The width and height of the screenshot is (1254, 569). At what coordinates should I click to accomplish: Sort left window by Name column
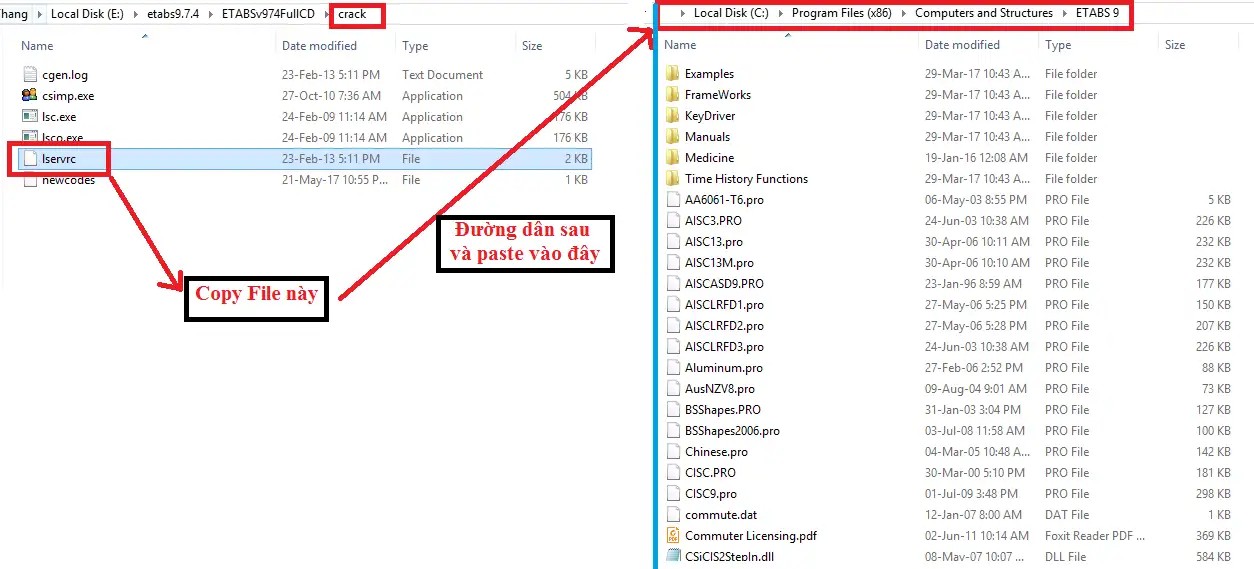pos(37,46)
